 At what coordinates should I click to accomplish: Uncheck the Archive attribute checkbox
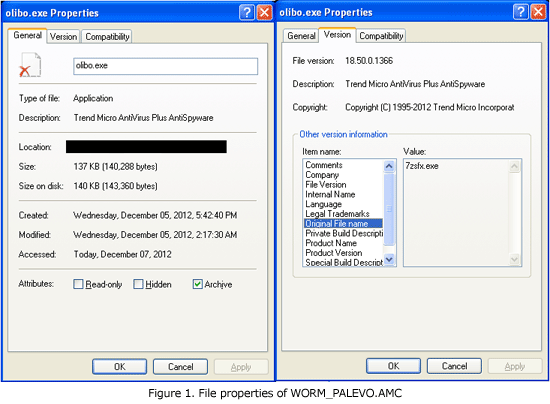[197, 284]
